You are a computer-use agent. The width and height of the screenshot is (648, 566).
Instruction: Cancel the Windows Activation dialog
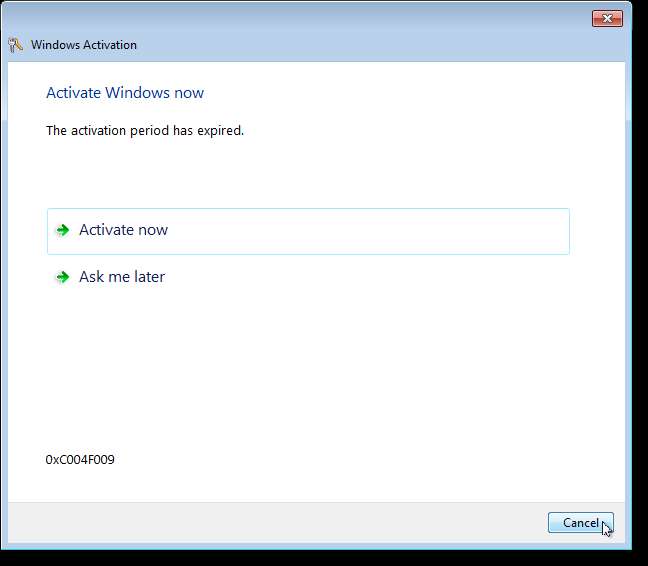(581, 523)
